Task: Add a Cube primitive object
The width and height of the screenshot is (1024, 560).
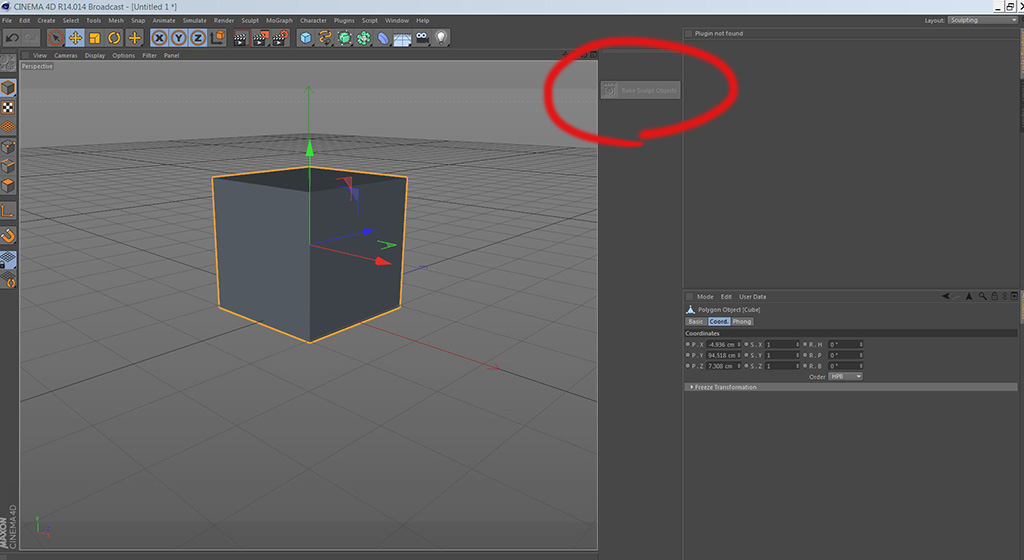Action: coord(306,38)
